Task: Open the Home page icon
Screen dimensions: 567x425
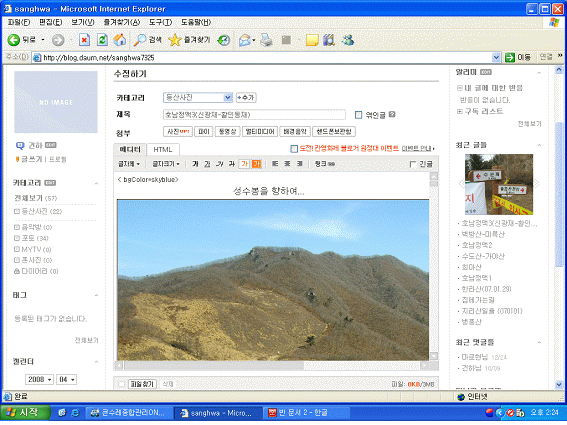Action: coord(120,40)
